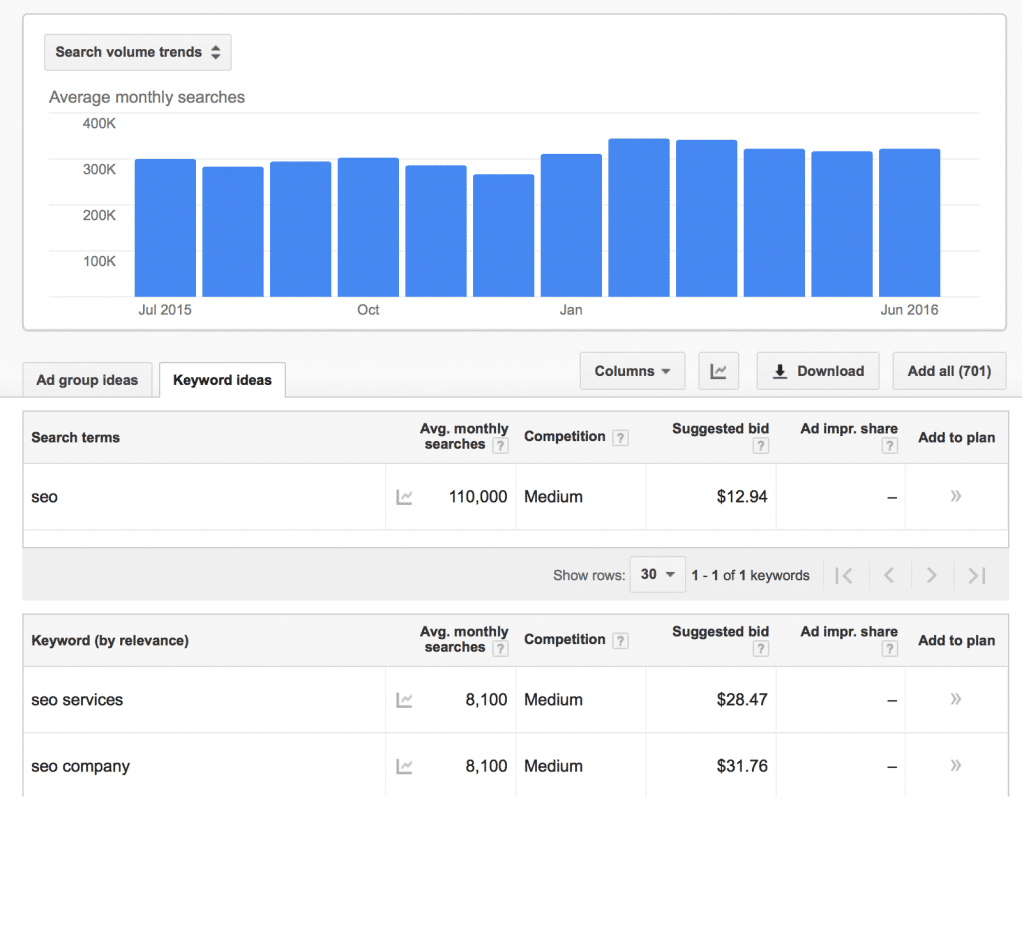Open the Columns dropdown

click(632, 371)
